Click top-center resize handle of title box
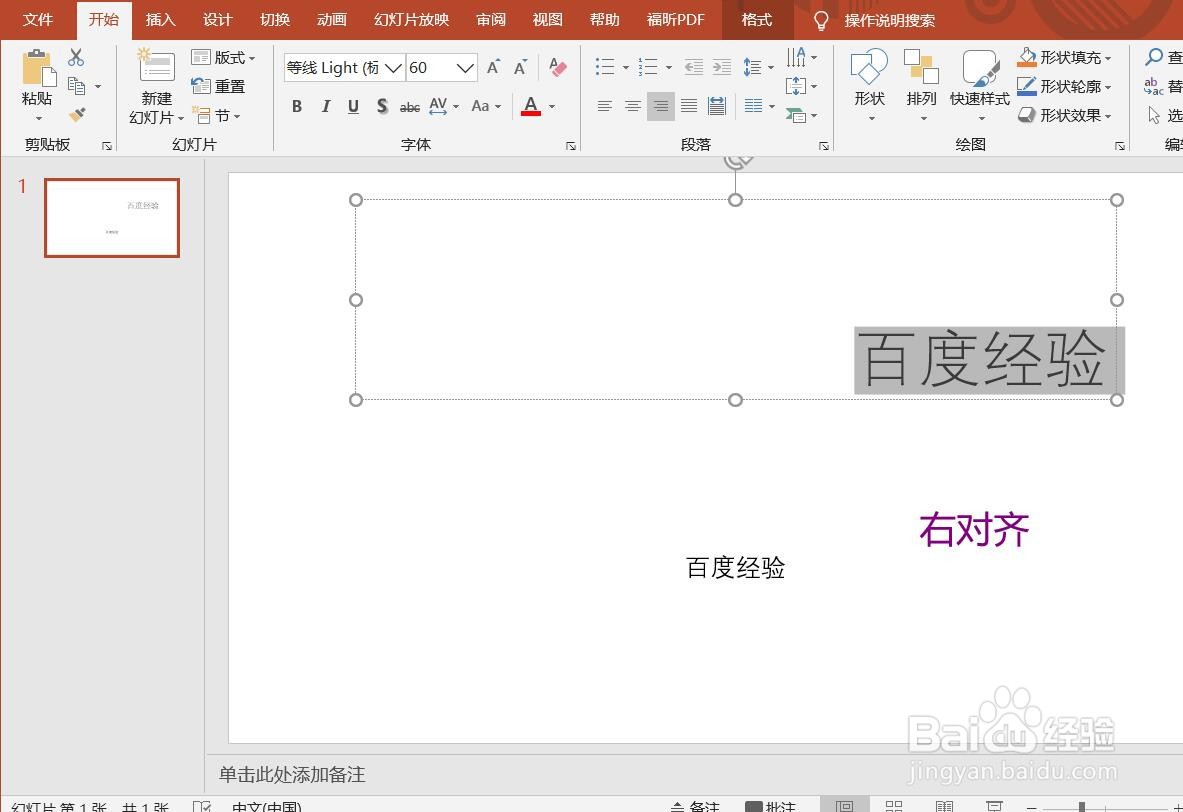Screen dimensions: 1183x812 click(736, 200)
